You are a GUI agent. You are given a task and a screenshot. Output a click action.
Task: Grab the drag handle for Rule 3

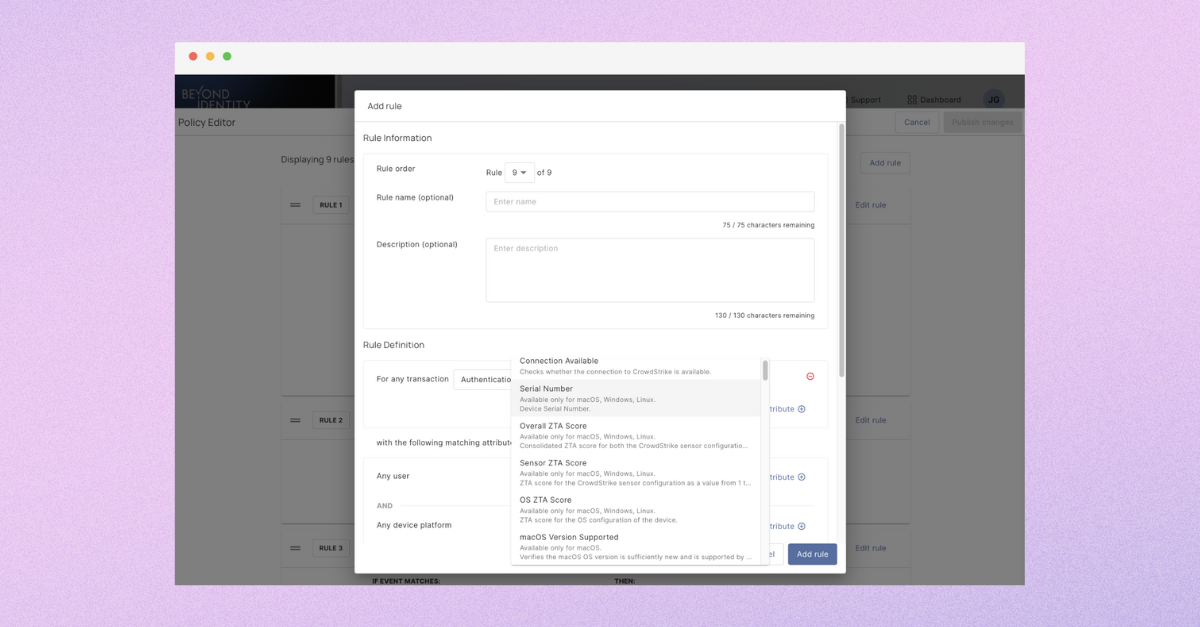(295, 548)
